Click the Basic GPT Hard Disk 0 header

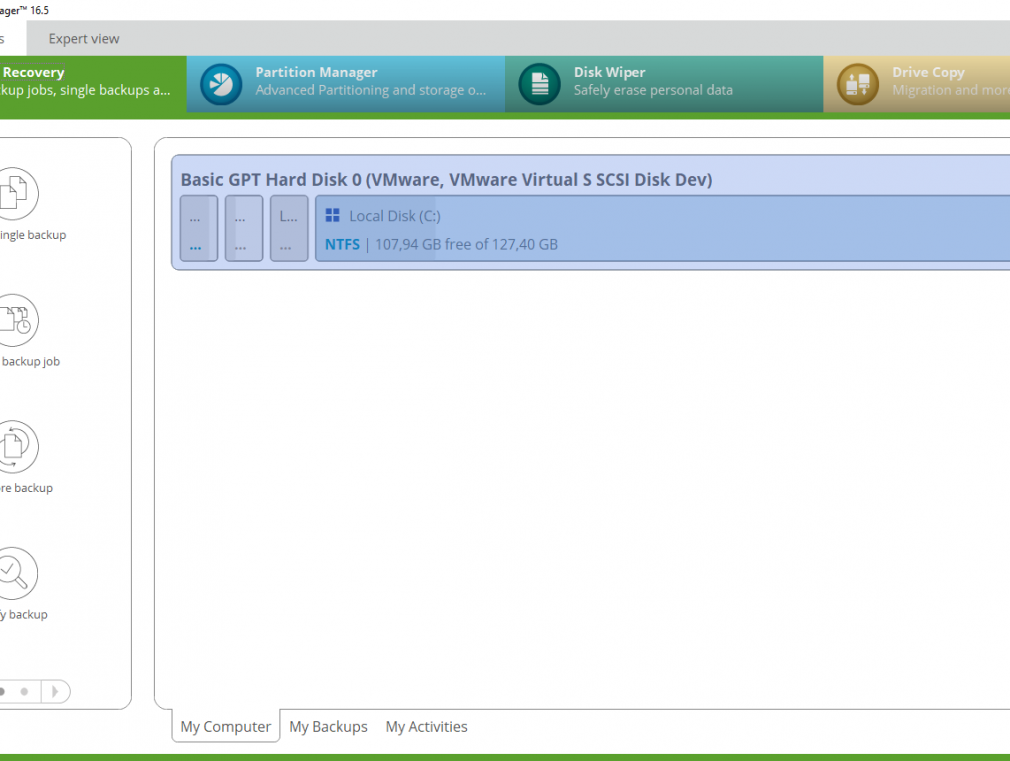[446, 179]
